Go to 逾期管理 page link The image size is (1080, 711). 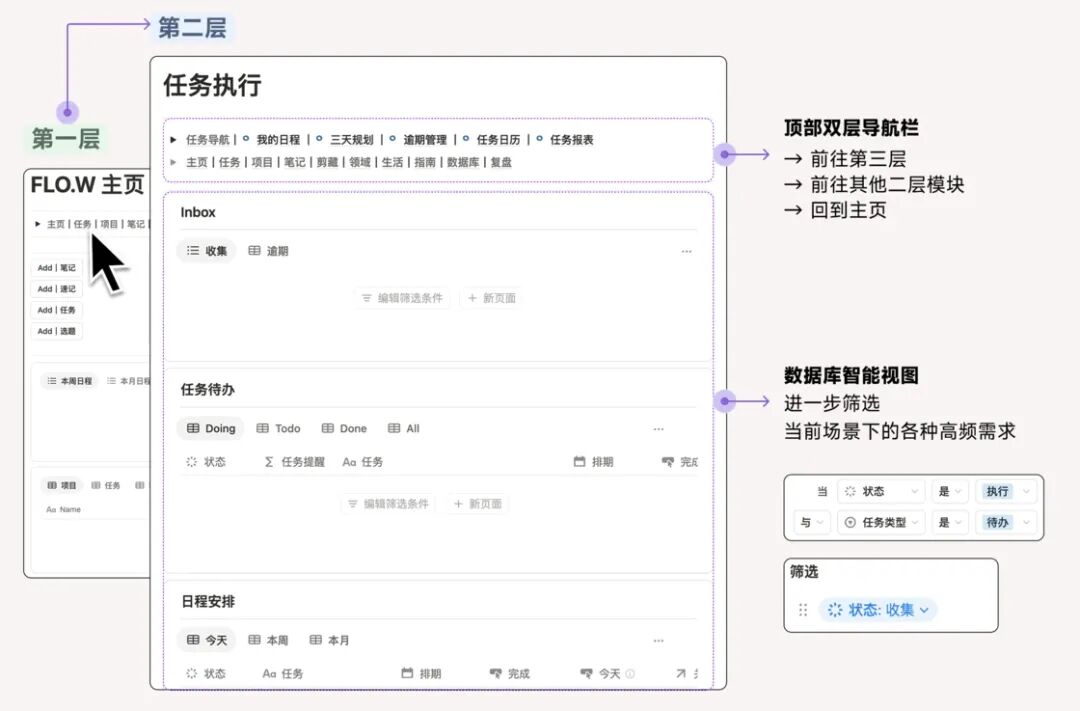pyautogui.click(x=425, y=140)
